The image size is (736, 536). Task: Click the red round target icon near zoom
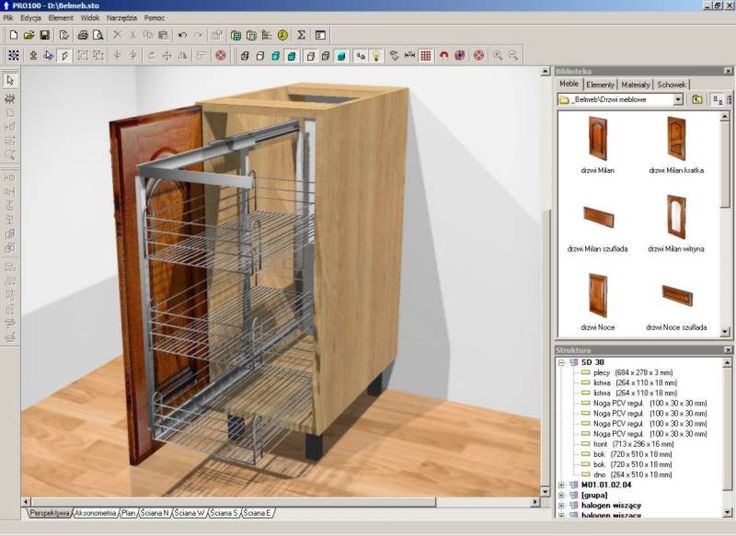click(478, 55)
